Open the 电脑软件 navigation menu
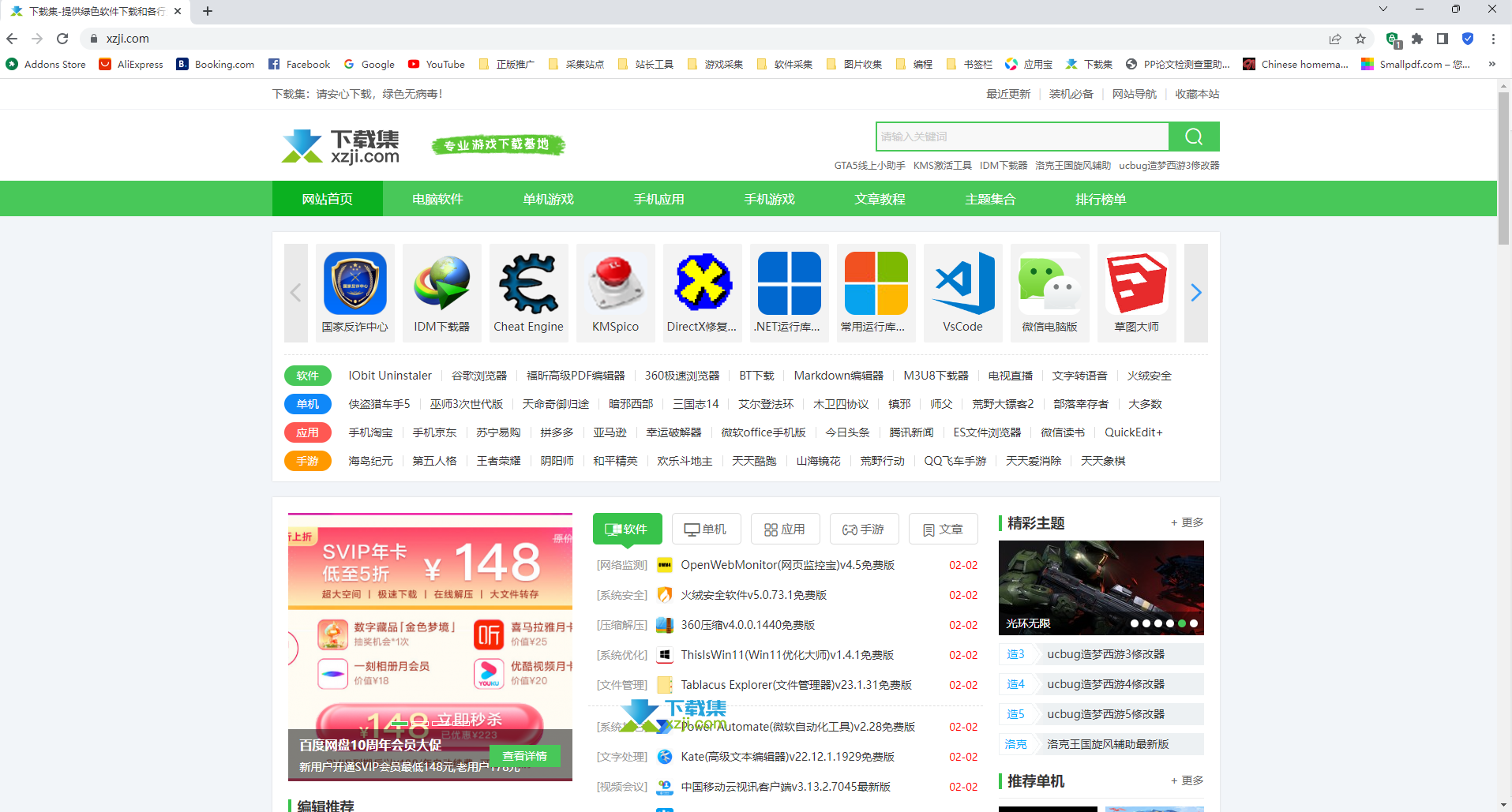The height and width of the screenshot is (812, 1512). (x=437, y=199)
